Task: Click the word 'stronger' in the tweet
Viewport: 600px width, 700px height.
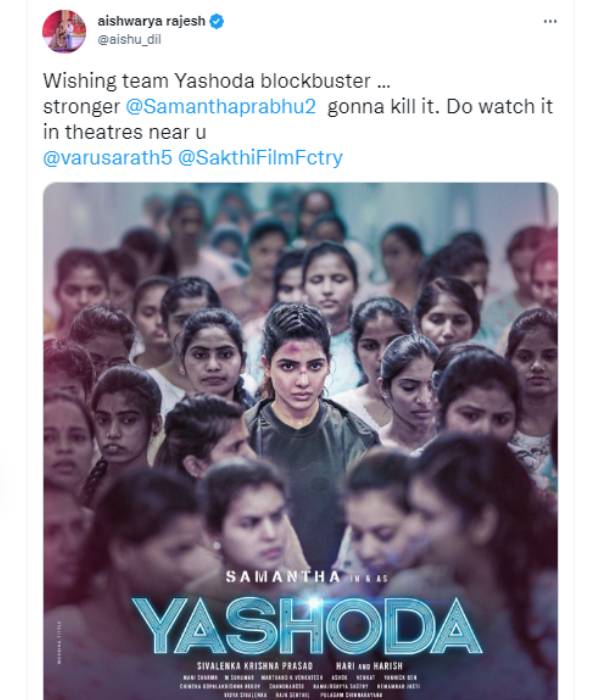Action: (x=81, y=107)
